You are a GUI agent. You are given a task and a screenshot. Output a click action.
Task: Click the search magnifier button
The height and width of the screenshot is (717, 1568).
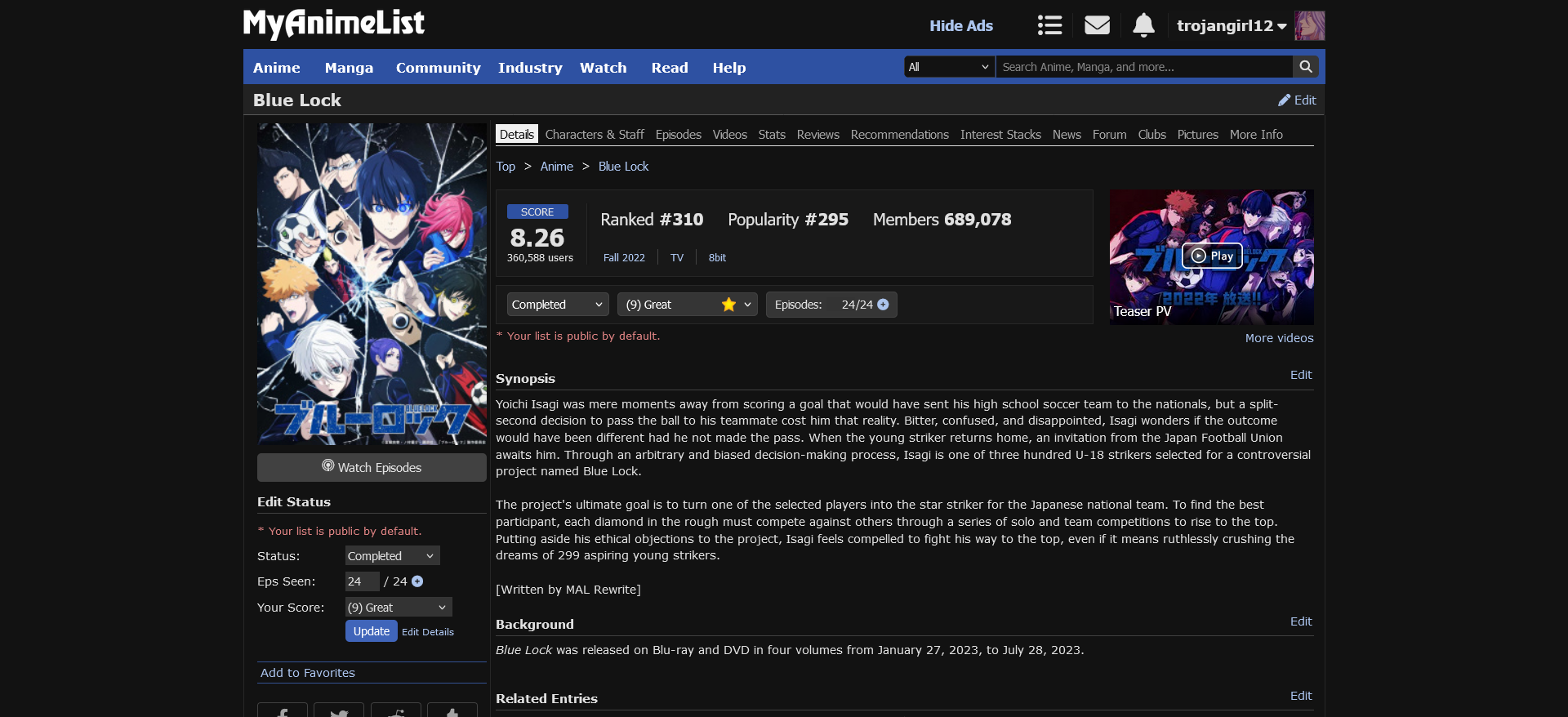coord(1306,67)
